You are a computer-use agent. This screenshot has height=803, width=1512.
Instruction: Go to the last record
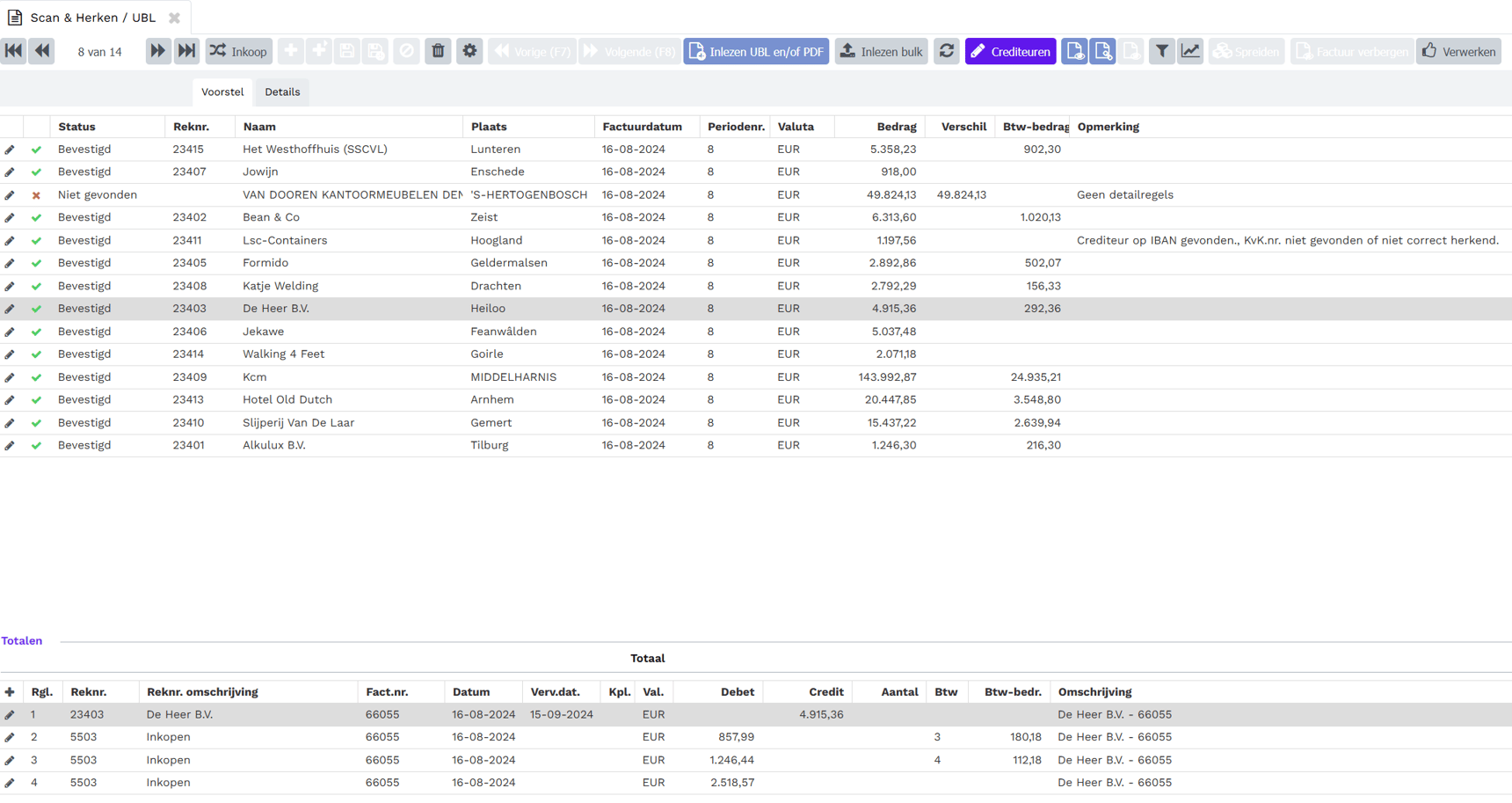point(186,51)
